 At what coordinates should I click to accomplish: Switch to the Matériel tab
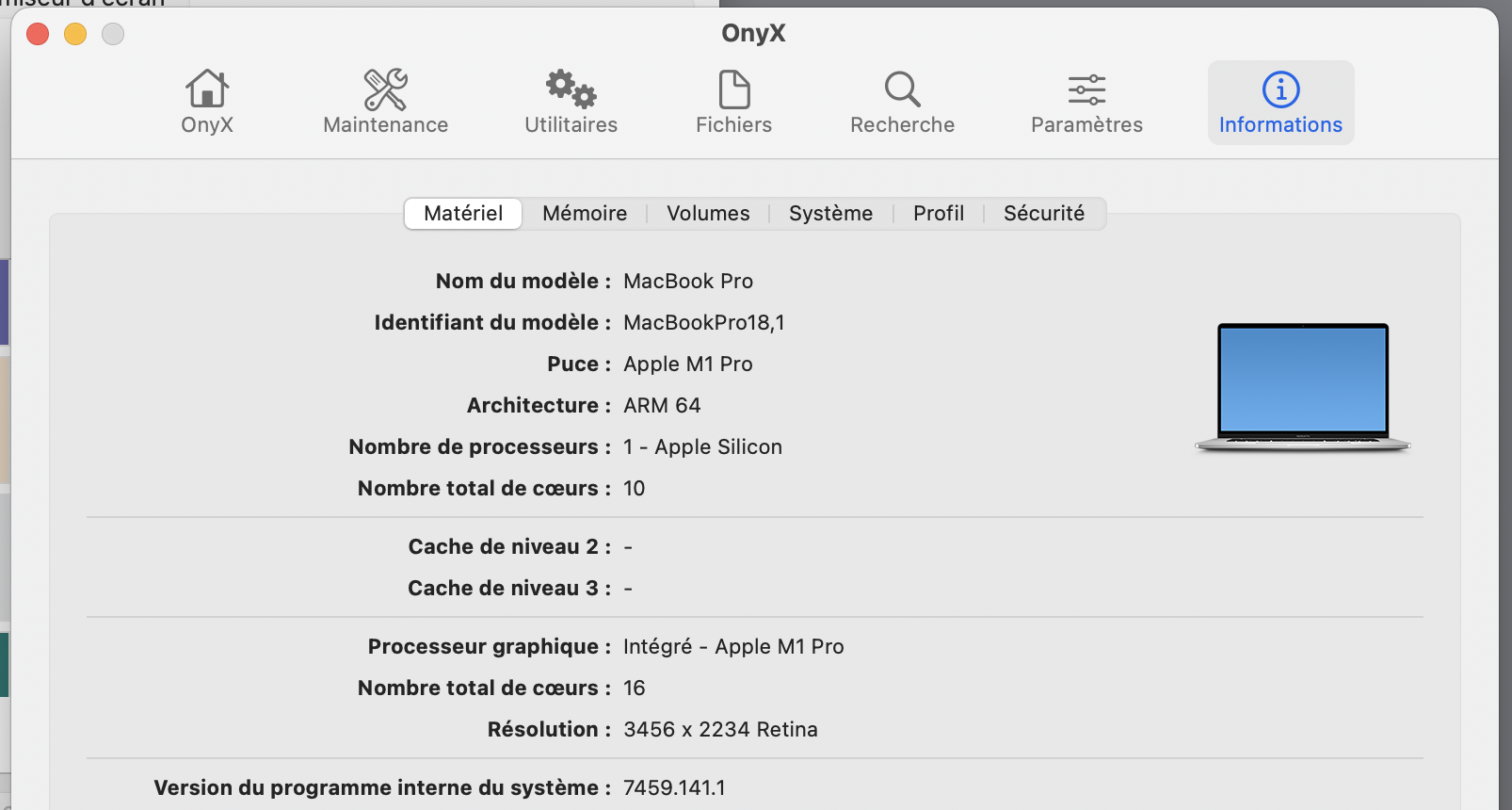coord(463,214)
